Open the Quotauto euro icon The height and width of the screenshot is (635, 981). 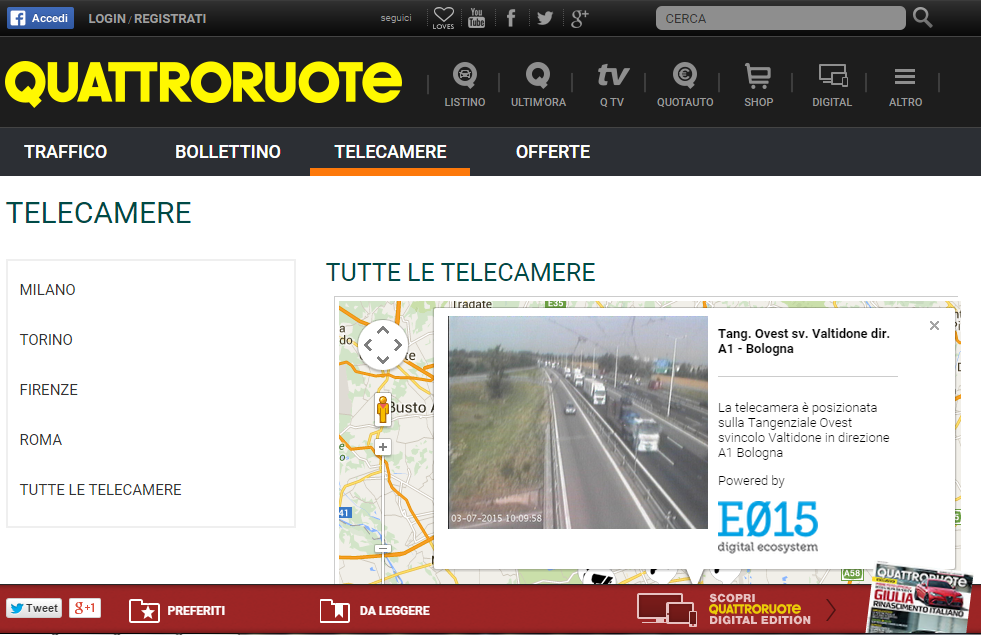(x=685, y=77)
